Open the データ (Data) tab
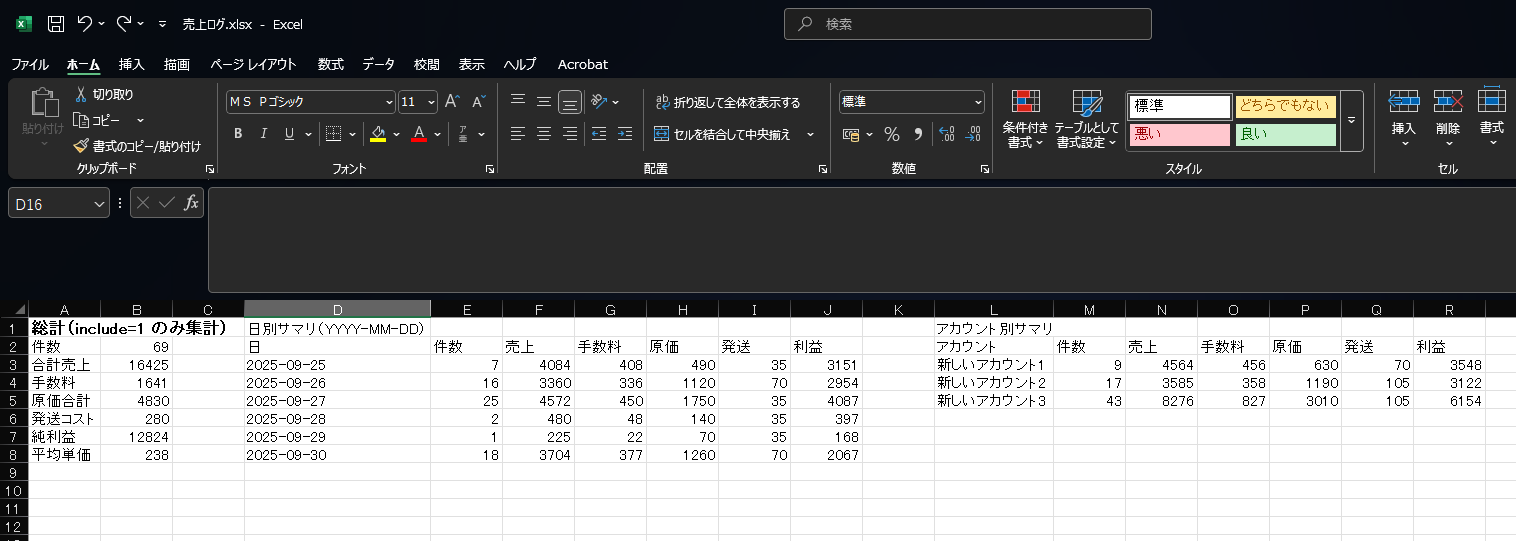1516x541 pixels. (378, 64)
